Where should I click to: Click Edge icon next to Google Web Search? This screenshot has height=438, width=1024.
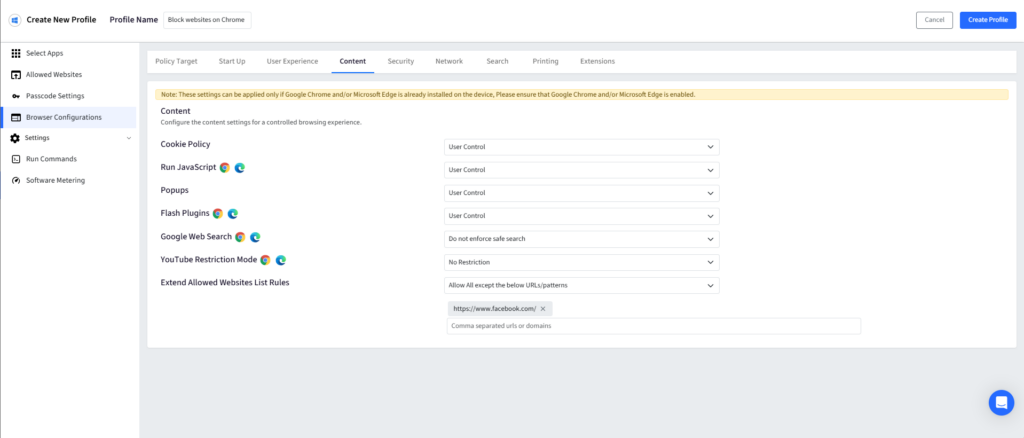pos(255,237)
